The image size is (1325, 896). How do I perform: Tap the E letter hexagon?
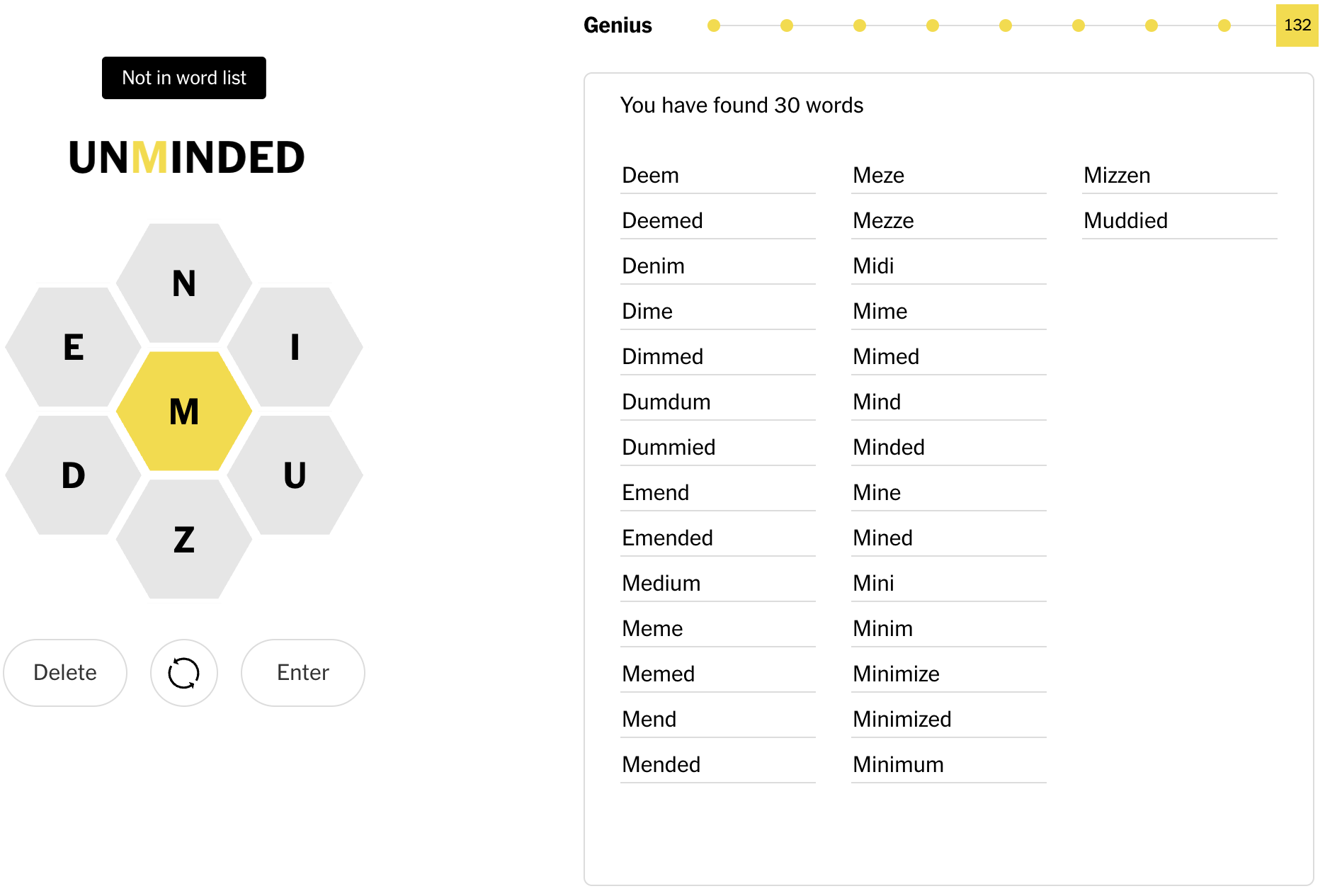click(74, 347)
